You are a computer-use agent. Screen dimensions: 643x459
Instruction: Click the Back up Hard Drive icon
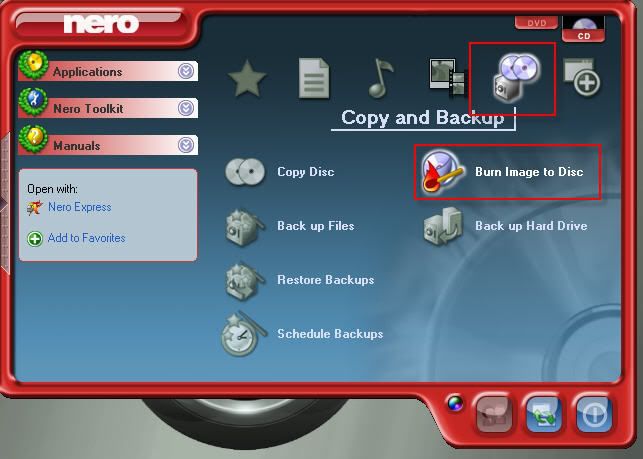(443, 226)
